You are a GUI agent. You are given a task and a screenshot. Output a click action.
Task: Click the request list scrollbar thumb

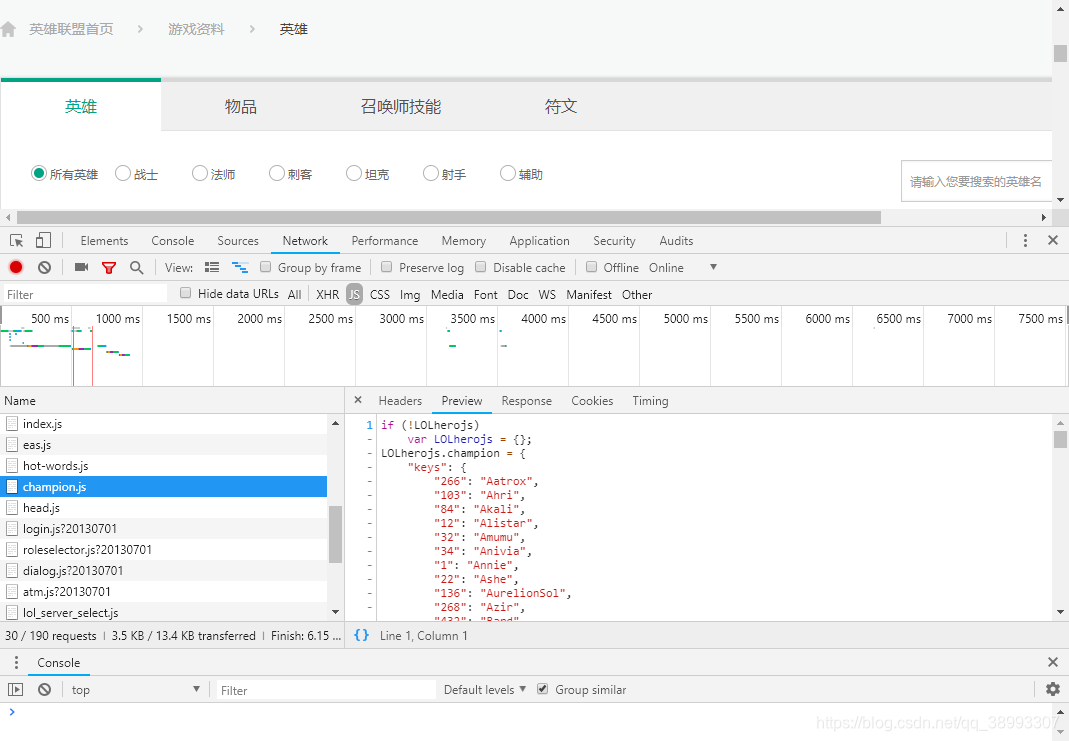(x=335, y=534)
